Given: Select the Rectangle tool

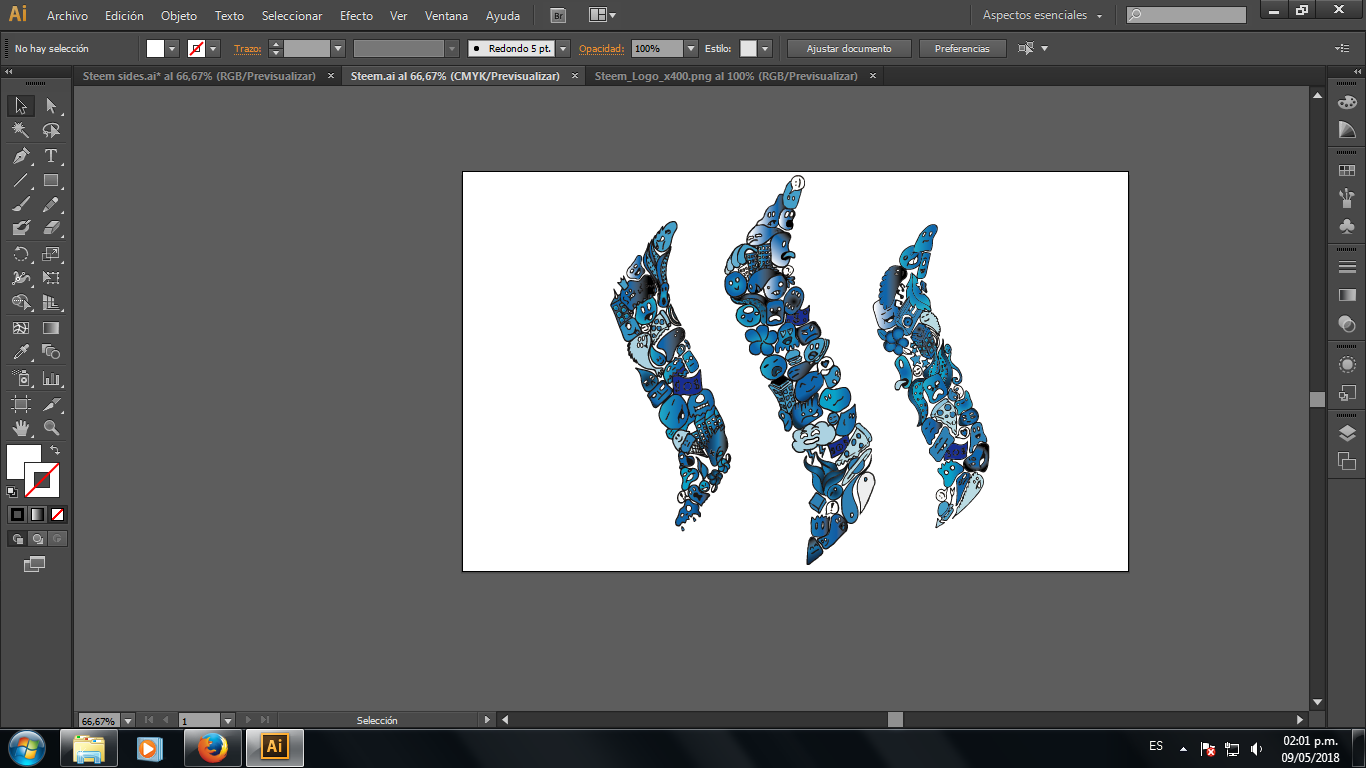Looking at the screenshot, I should pos(51,181).
